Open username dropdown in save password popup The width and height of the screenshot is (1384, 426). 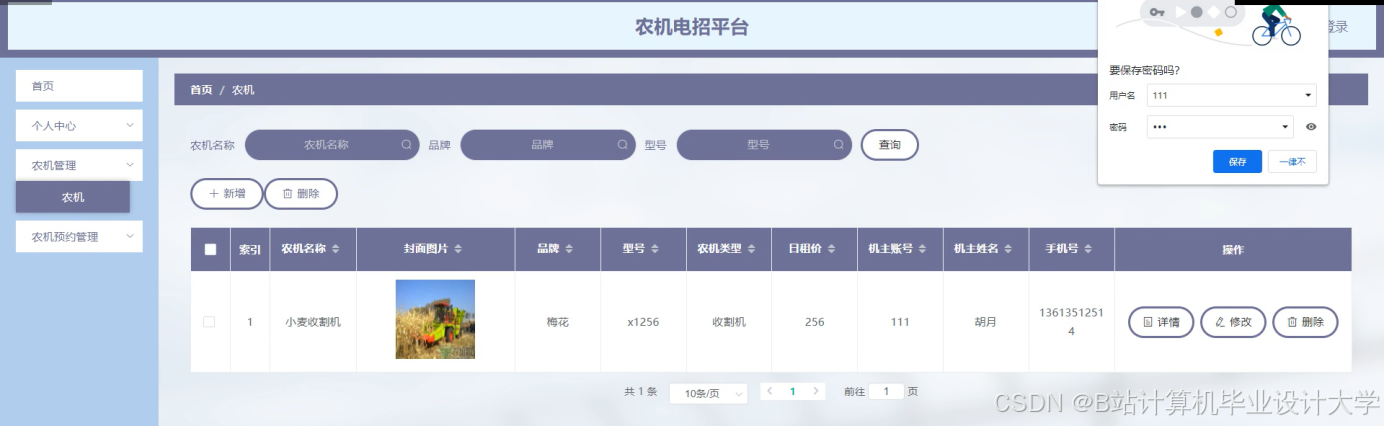[x=1308, y=96]
